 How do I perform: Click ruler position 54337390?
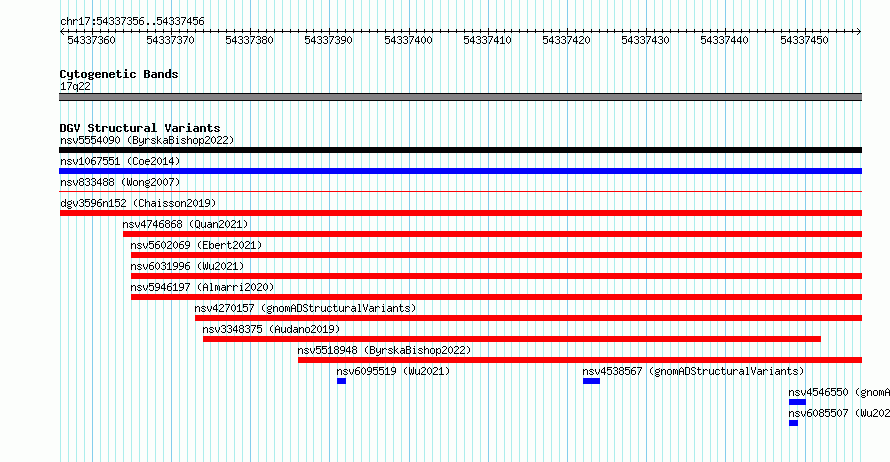(329, 40)
